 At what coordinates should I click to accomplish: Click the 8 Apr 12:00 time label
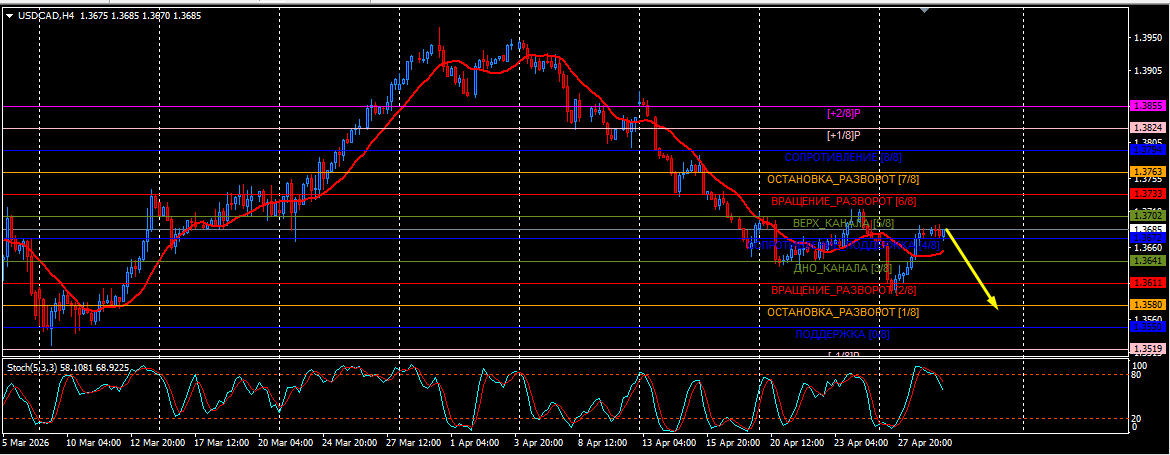click(604, 442)
